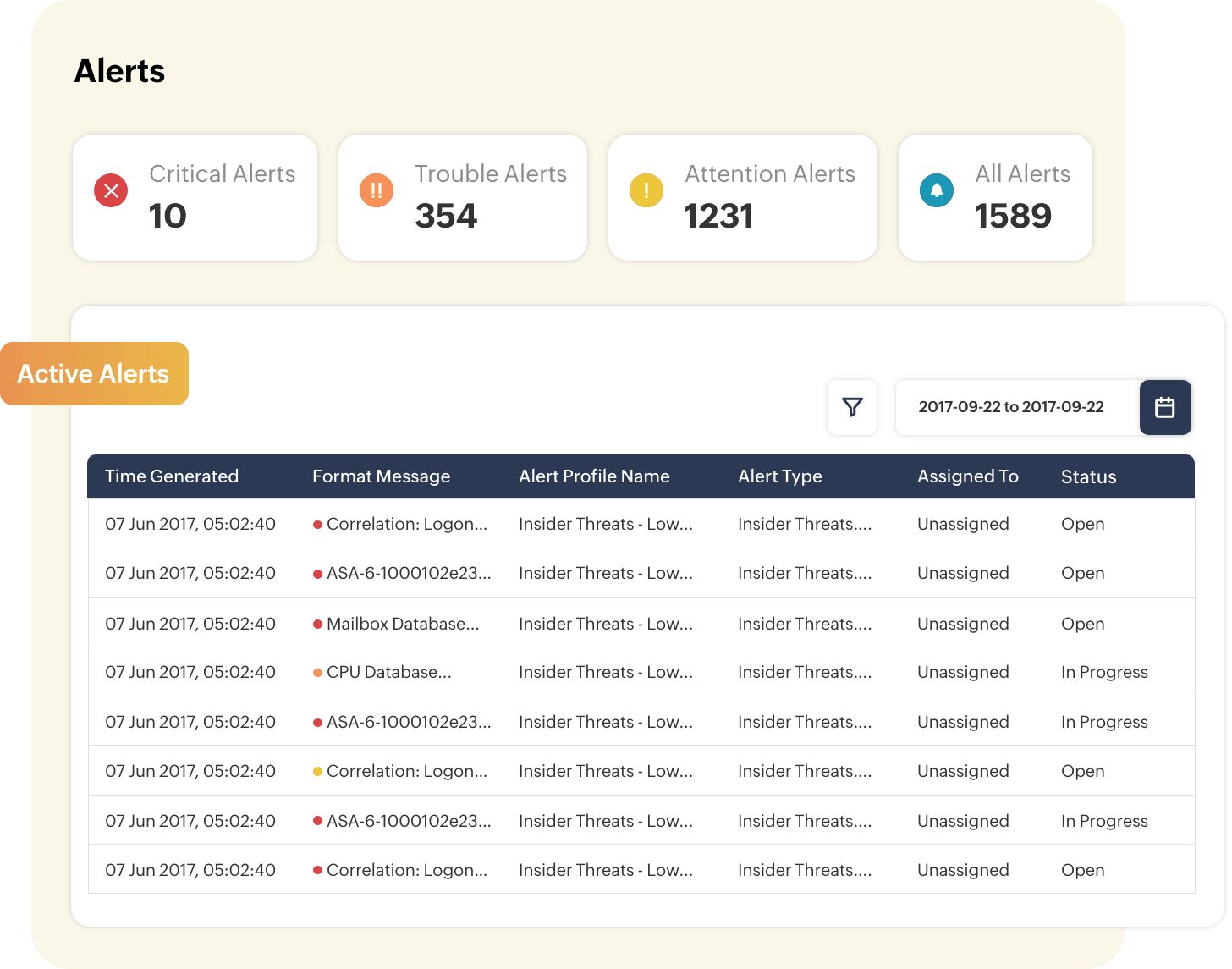Sort by Time Generated column header
This screenshot has height=969, width=1232.
pyautogui.click(x=172, y=476)
